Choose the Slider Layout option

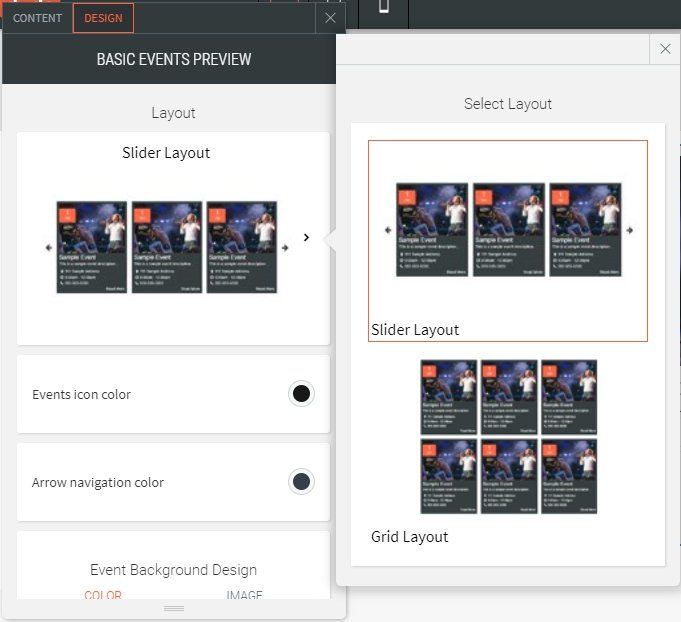507,240
